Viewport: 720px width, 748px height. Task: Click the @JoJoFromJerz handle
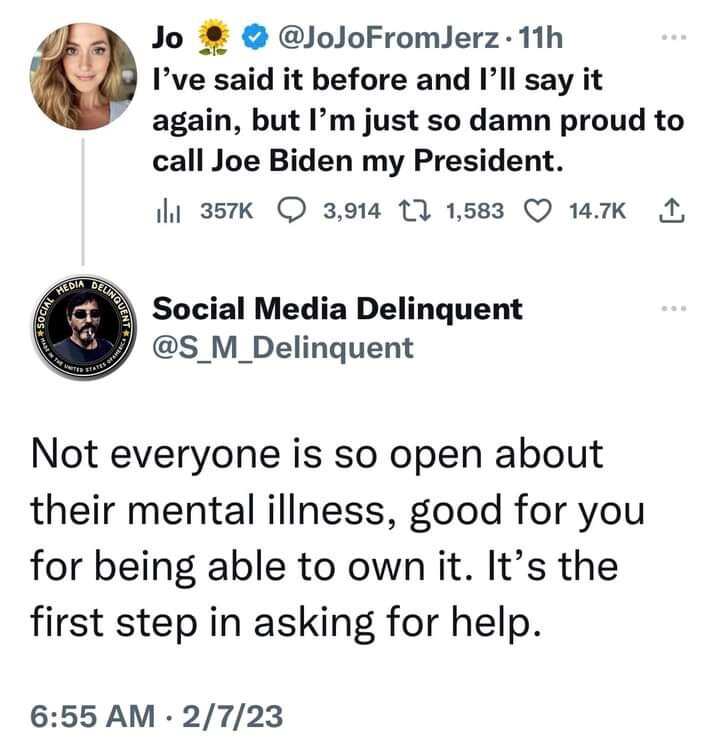click(400, 39)
